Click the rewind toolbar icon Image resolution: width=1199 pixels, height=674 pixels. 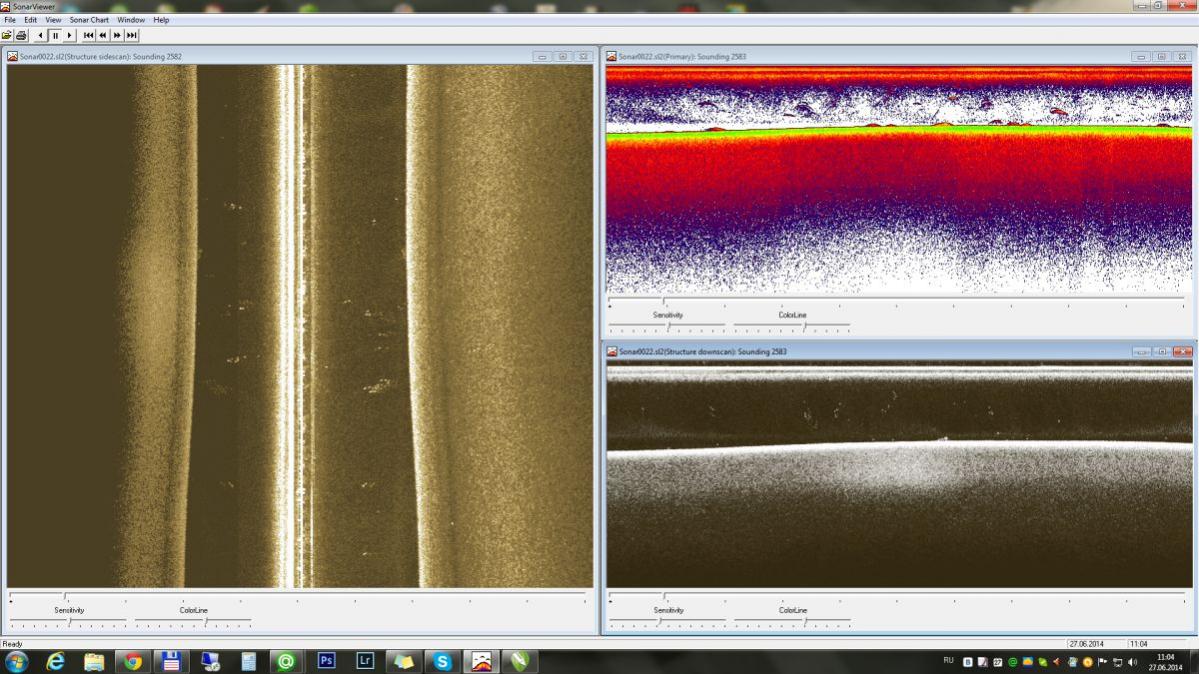[x=103, y=35]
